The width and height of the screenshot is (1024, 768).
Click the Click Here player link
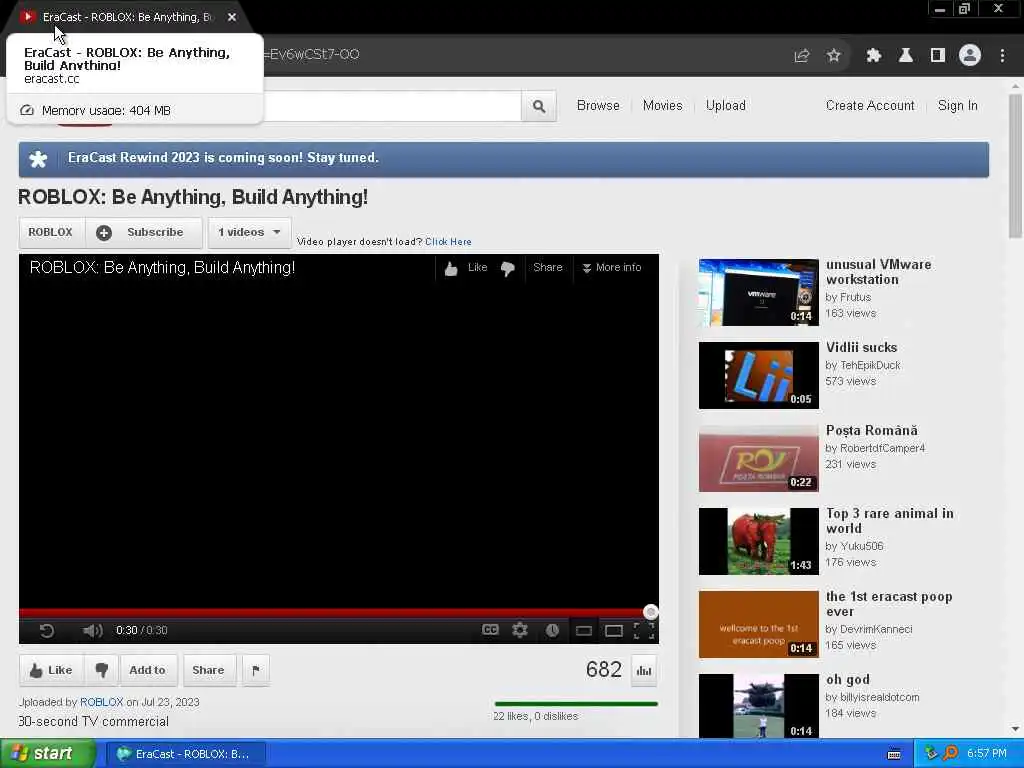448,242
